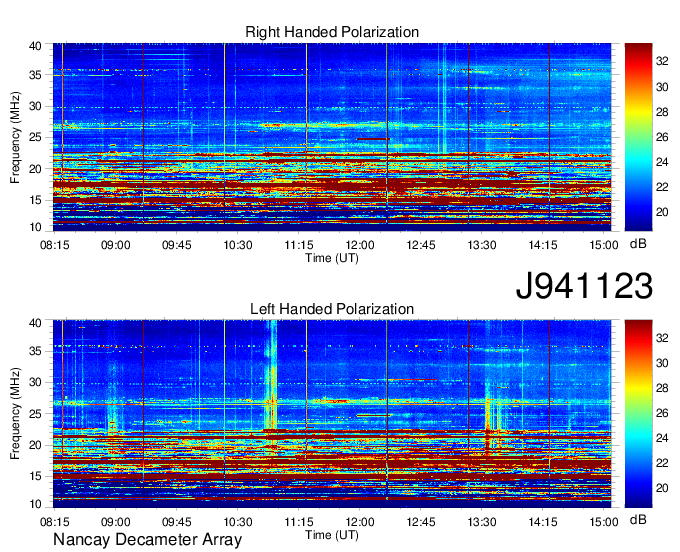680x552 pixels.
Task: Click the "dB" label beside the Left Handed colorbar
Action: pos(638,519)
